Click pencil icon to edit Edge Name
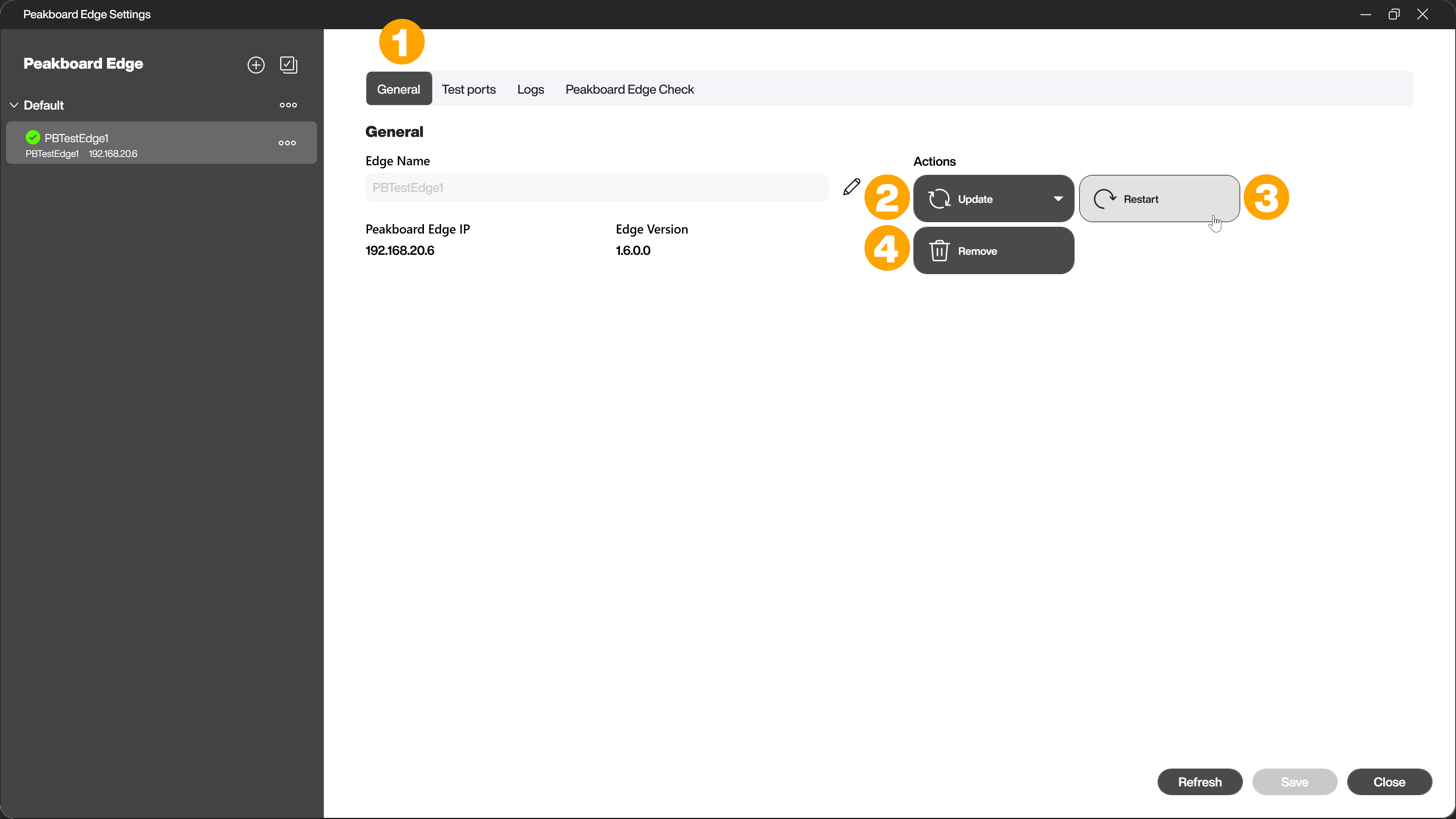The height and width of the screenshot is (819, 1456). tap(851, 187)
